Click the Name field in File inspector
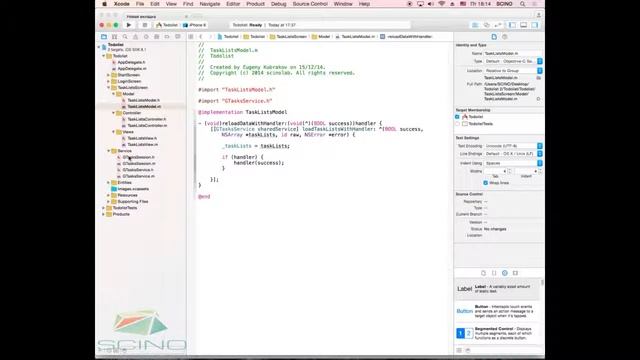This screenshot has width=640, height=360. coord(513,53)
